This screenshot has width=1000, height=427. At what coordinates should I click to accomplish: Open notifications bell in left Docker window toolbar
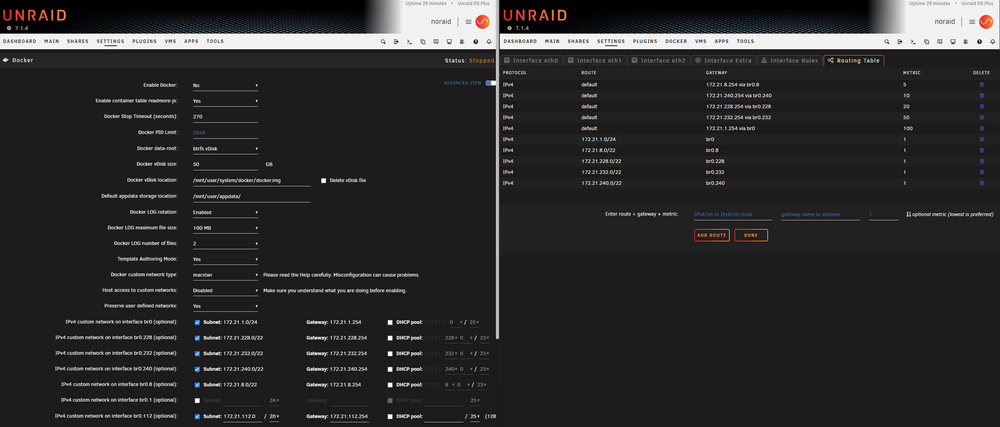click(489, 41)
